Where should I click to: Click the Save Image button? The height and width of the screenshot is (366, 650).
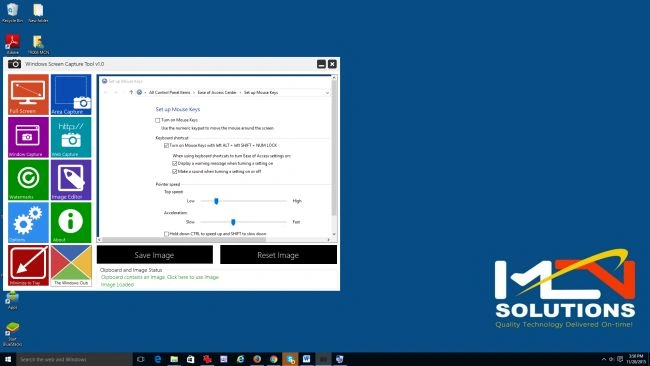(x=155, y=255)
